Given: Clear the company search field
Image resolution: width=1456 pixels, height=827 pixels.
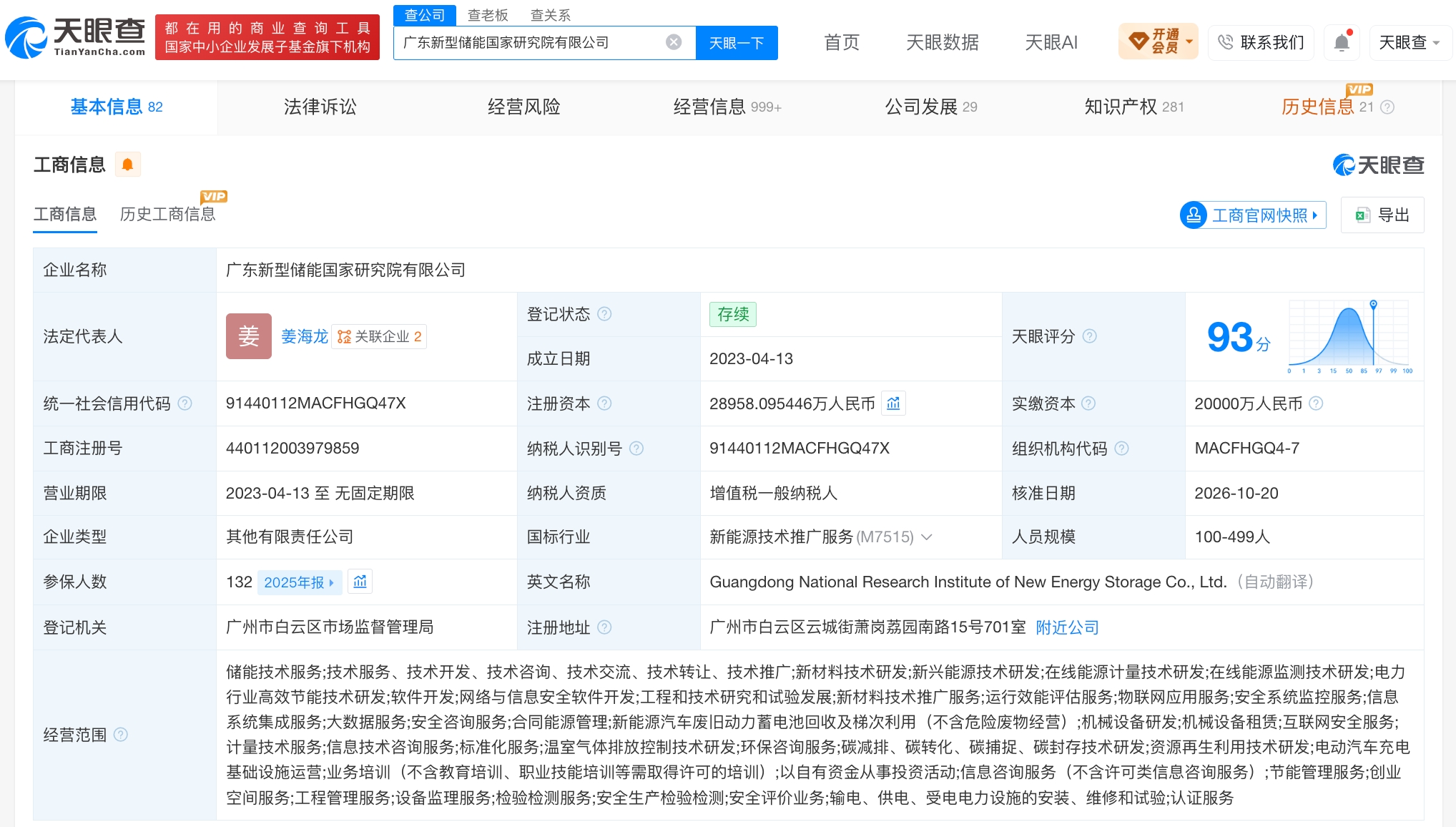Looking at the screenshot, I should (x=674, y=42).
